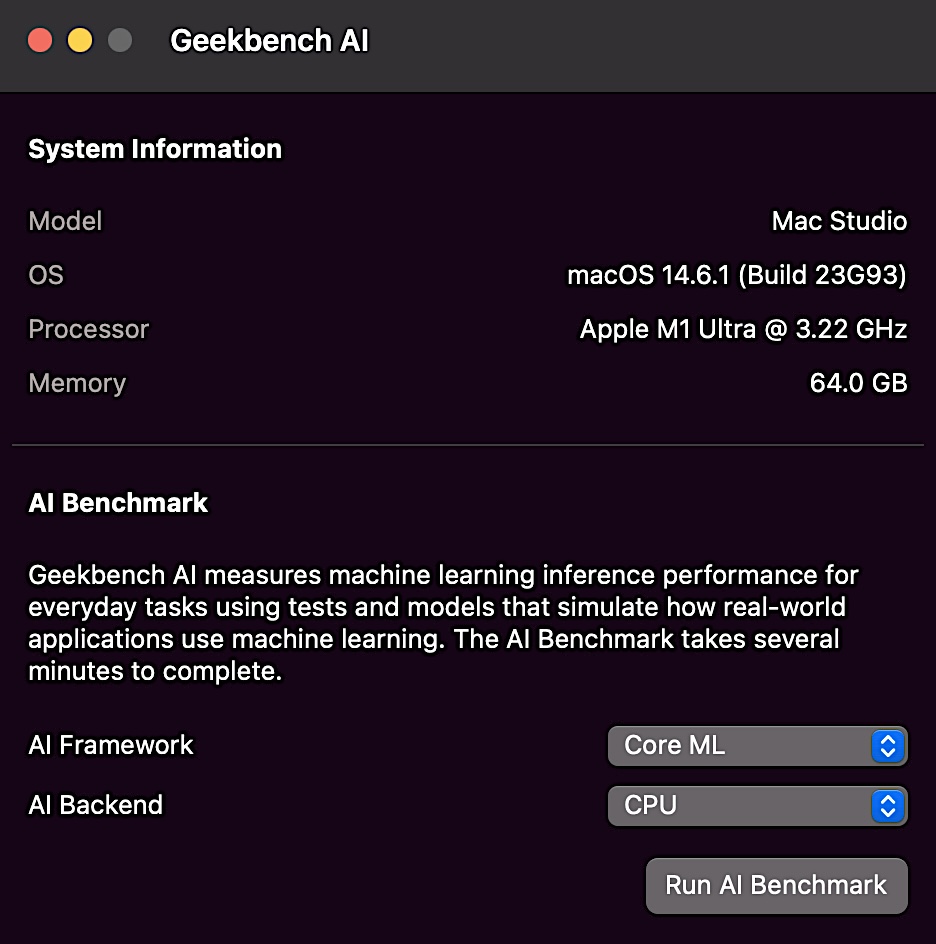Click the Memory row label
Viewport: 936px width, 944px height.
pos(77,384)
